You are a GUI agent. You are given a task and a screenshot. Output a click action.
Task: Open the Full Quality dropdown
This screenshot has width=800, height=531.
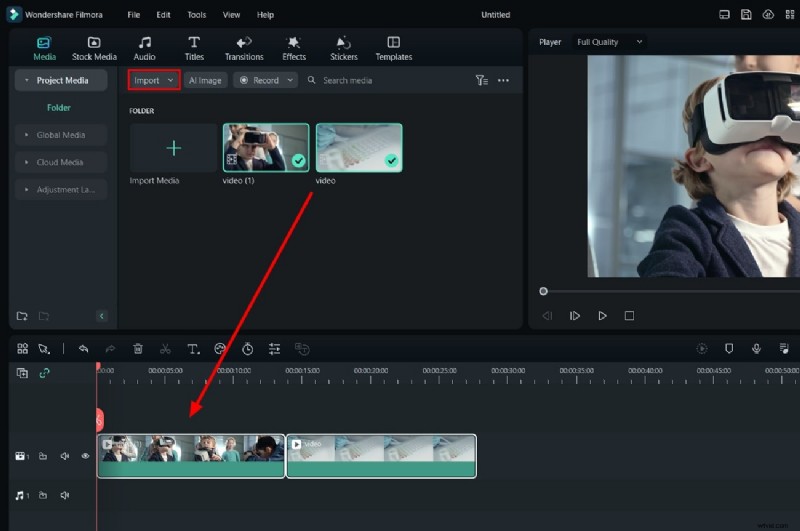click(609, 42)
